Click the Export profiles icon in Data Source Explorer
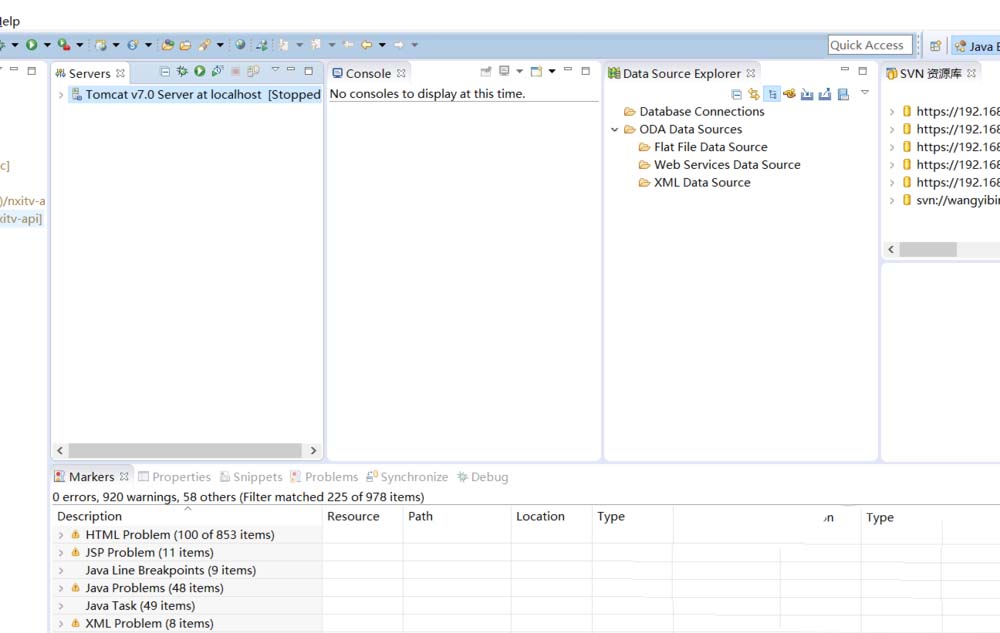This screenshot has height=633, width=1000. [x=825, y=94]
